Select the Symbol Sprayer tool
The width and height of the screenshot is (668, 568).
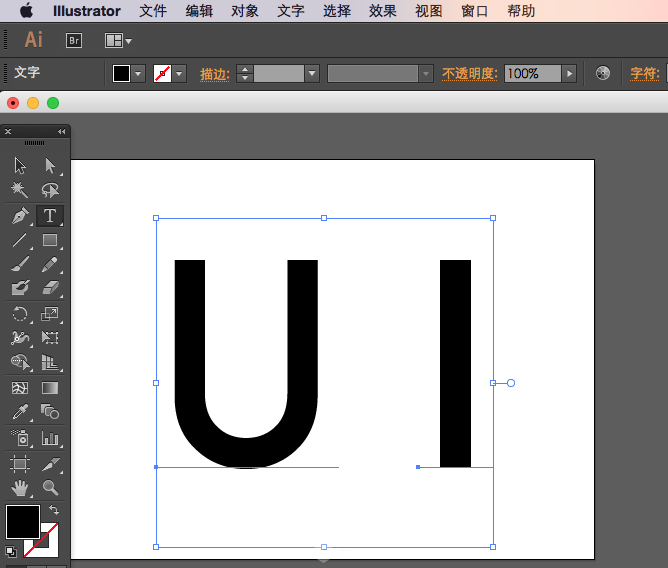click(x=20, y=438)
